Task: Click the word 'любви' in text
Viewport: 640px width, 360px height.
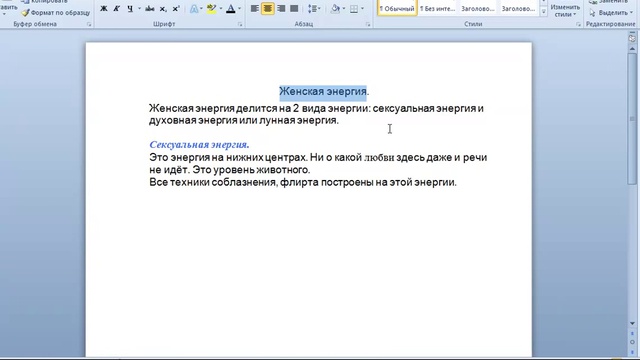Action: point(379,158)
